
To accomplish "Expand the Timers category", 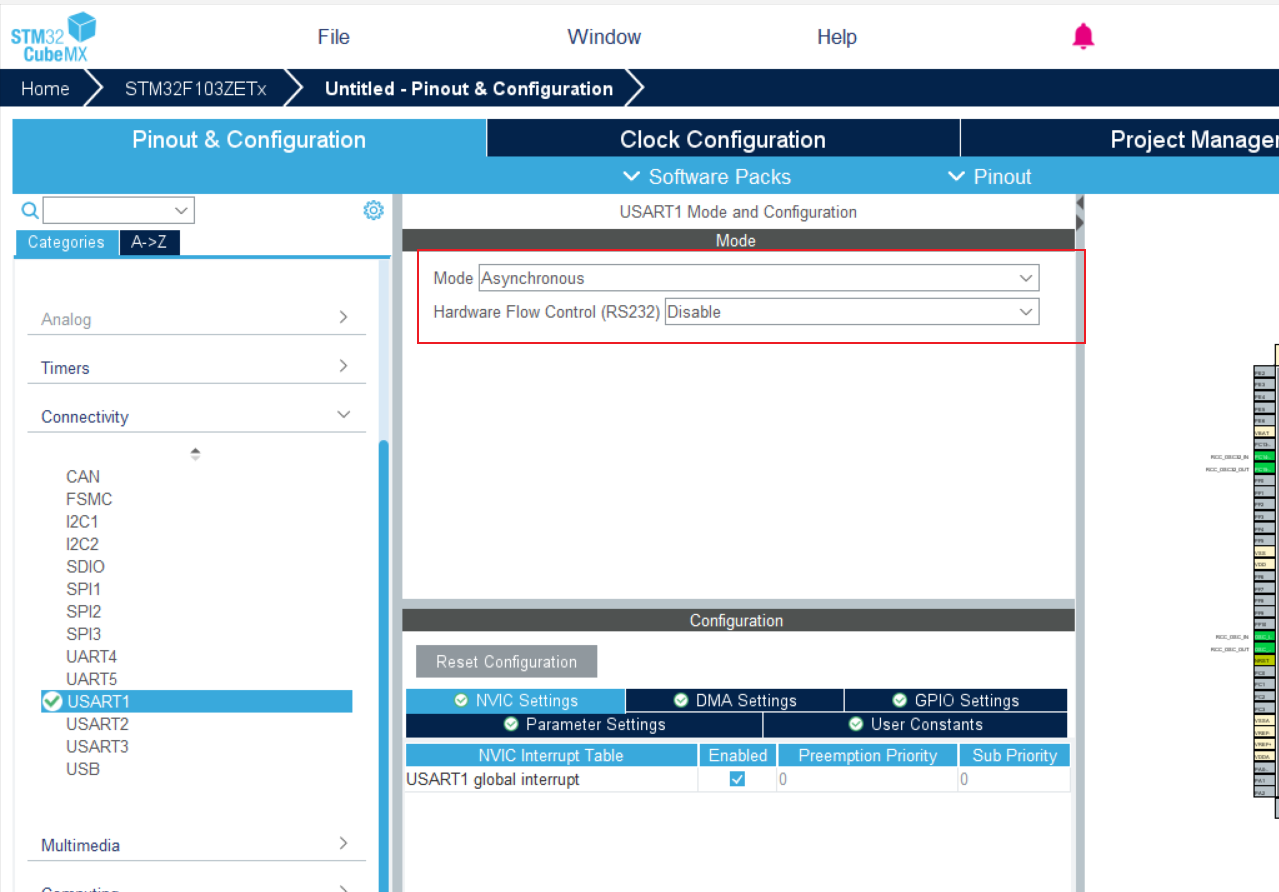I will pyautogui.click(x=195, y=368).
